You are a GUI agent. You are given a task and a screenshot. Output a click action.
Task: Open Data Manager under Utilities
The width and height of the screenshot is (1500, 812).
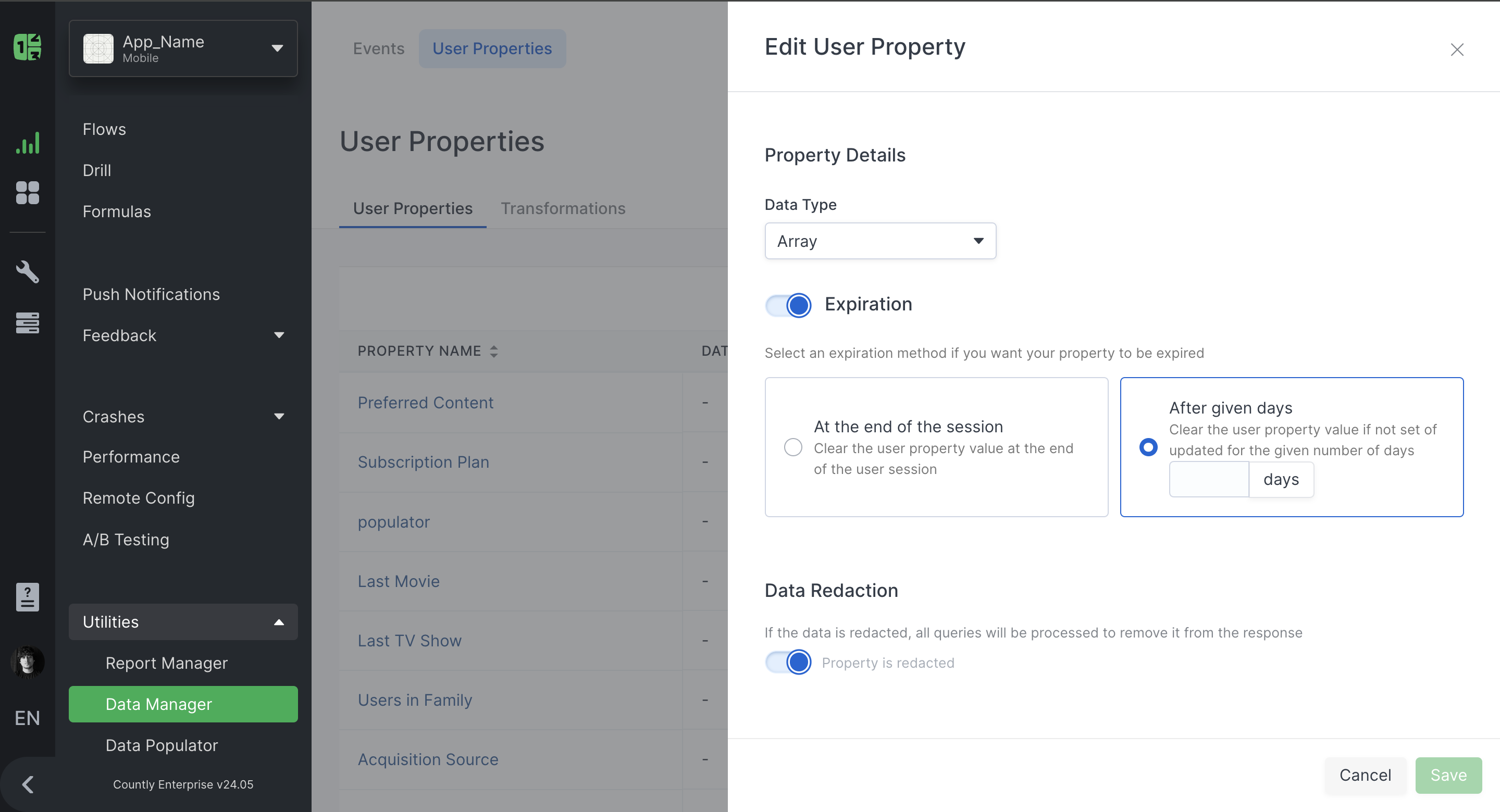pos(183,704)
